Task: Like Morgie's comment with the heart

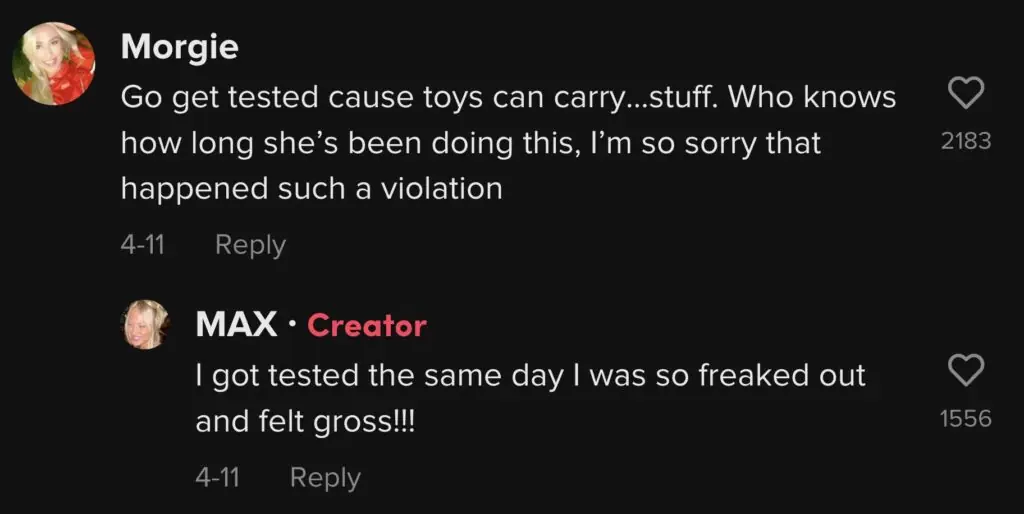Action: (x=965, y=96)
